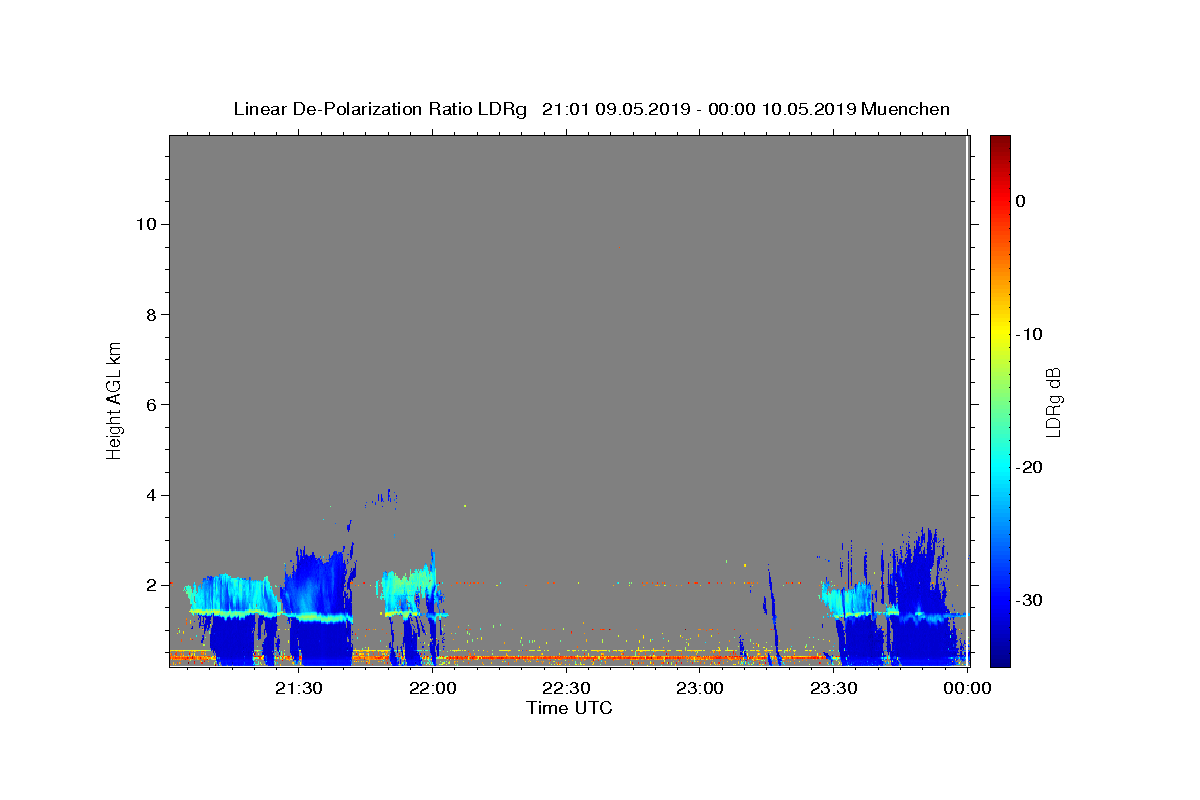This screenshot has height=800, width=1200.
Task: Click the dark red top of colorbar
Action: 1000,145
